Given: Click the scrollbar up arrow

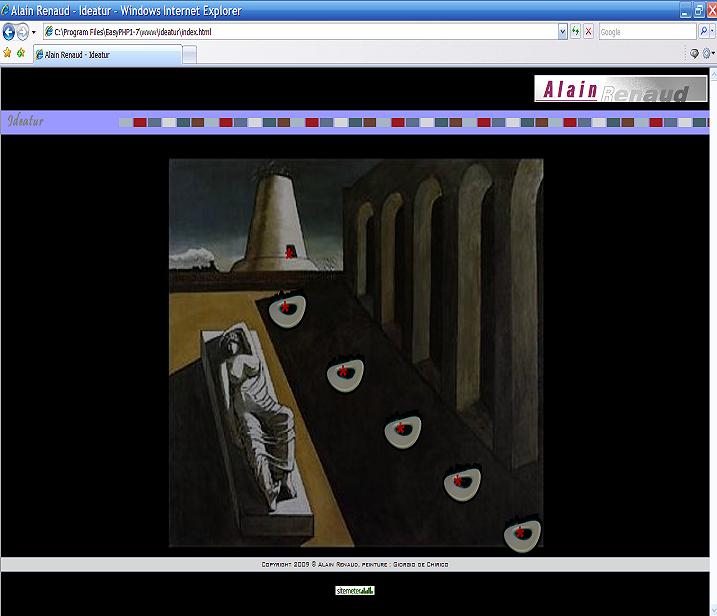Looking at the screenshot, I should tap(713, 73).
